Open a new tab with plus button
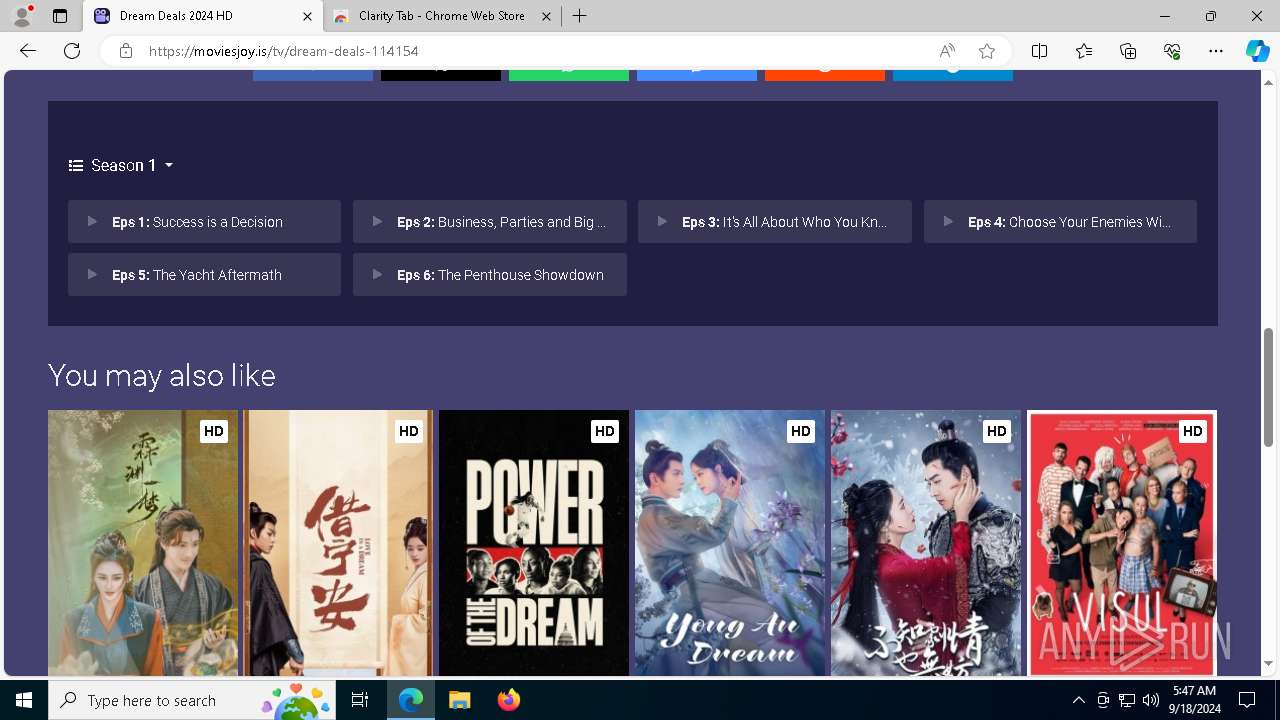The image size is (1280, 720). pos(579,16)
